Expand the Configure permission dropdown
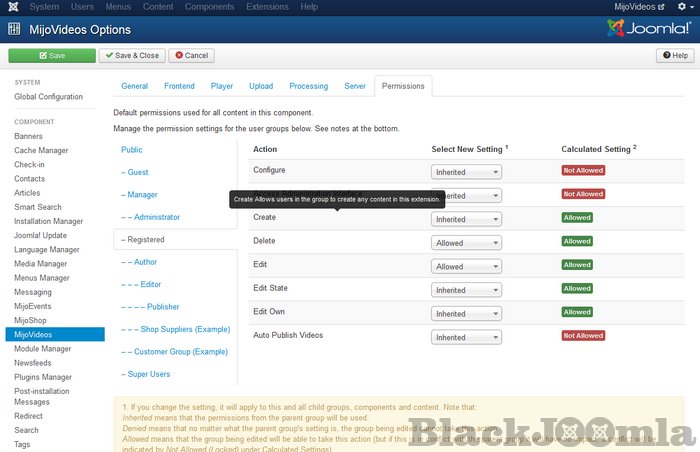The height and width of the screenshot is (452, 700). tap(466, 172)
